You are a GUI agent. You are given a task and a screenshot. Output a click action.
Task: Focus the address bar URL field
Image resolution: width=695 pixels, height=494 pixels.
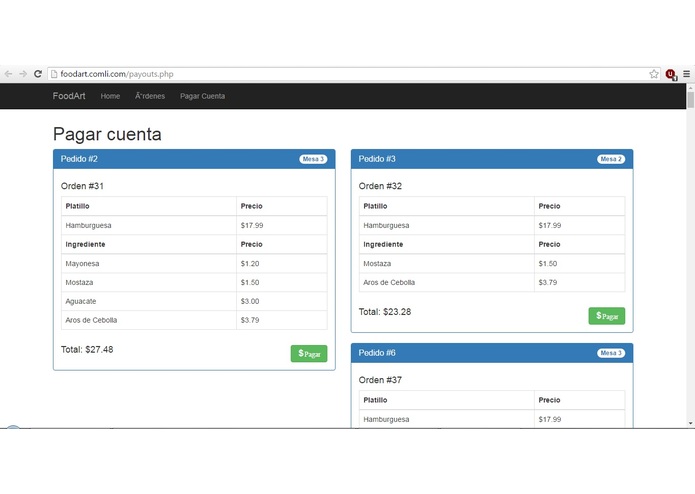coord(354,74)
